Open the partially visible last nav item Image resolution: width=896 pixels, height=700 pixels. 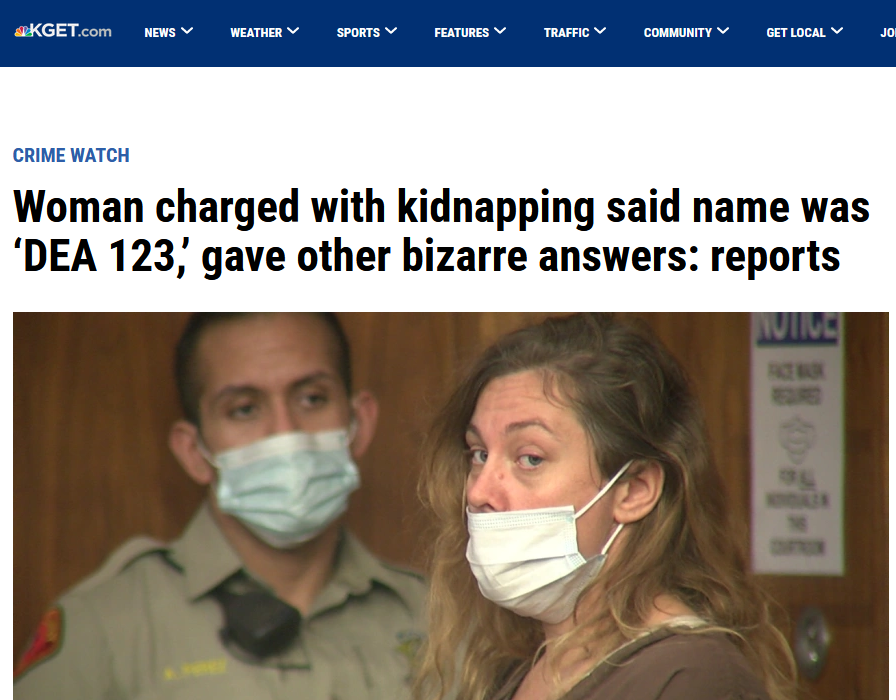pos(888,33)
